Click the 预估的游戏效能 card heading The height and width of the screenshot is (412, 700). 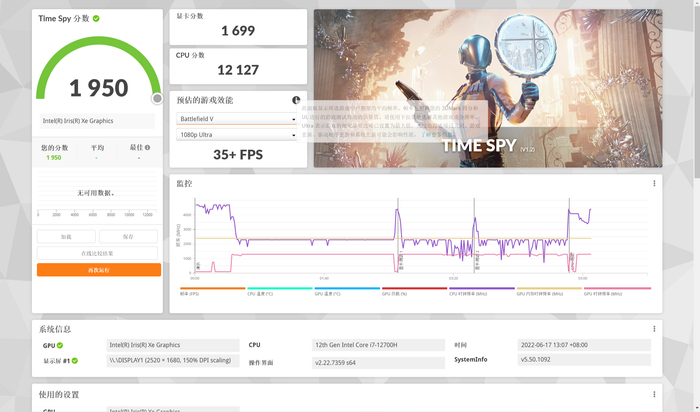204,100
